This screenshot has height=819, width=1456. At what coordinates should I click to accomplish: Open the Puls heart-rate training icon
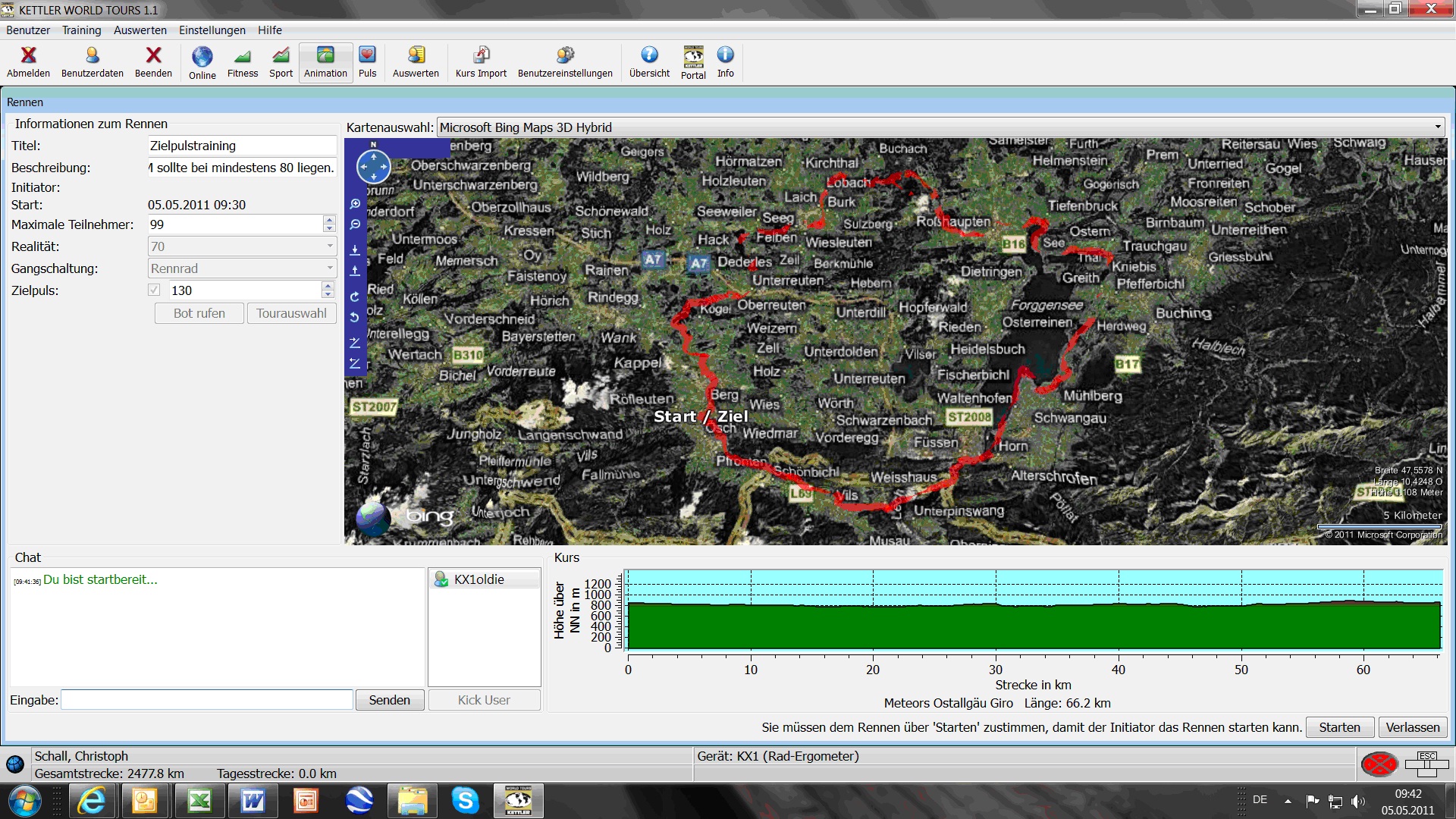click(x=367, y=62)
